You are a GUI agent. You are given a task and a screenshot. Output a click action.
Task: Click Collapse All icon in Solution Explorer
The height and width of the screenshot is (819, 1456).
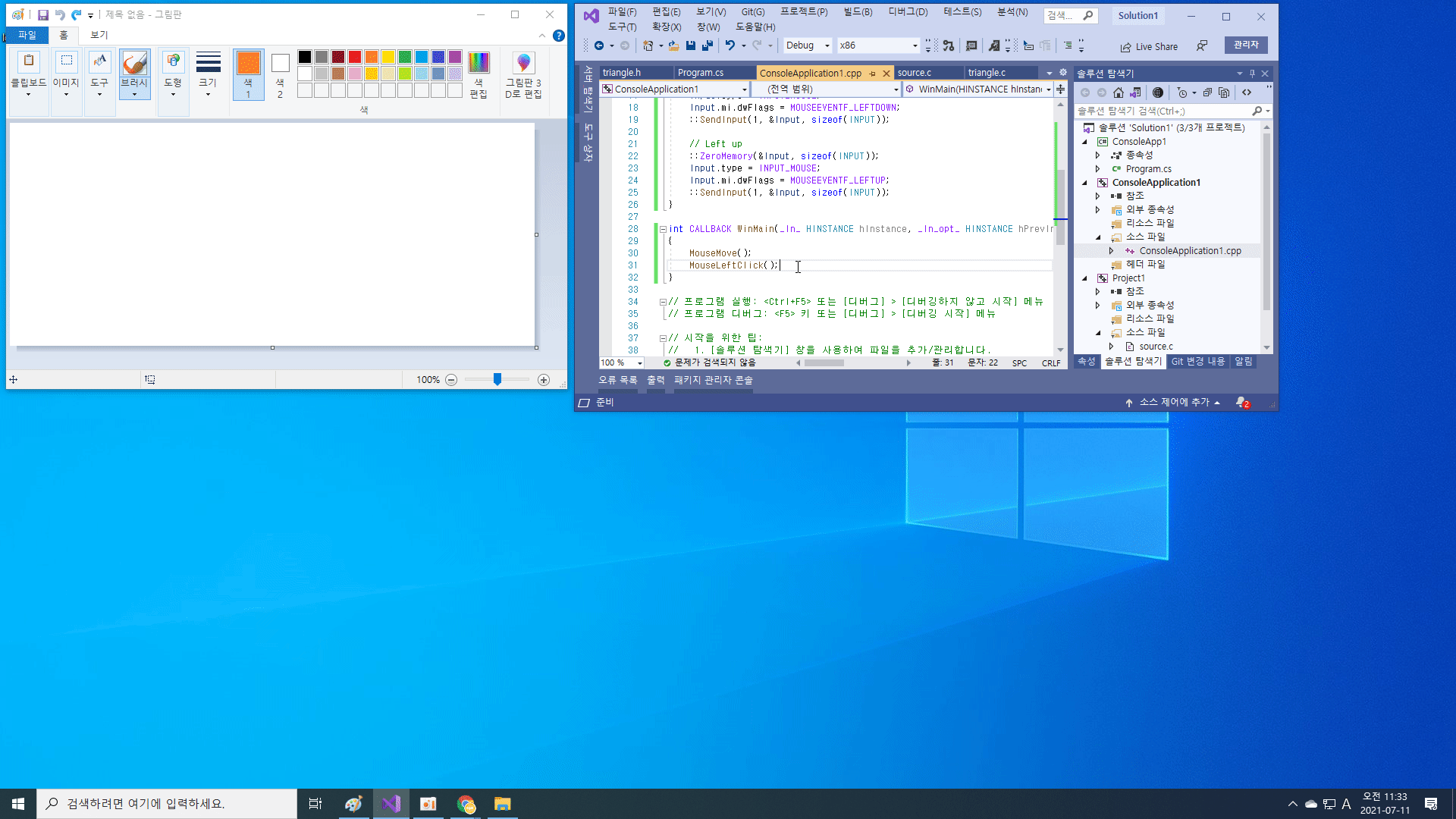pos(1207,93)
